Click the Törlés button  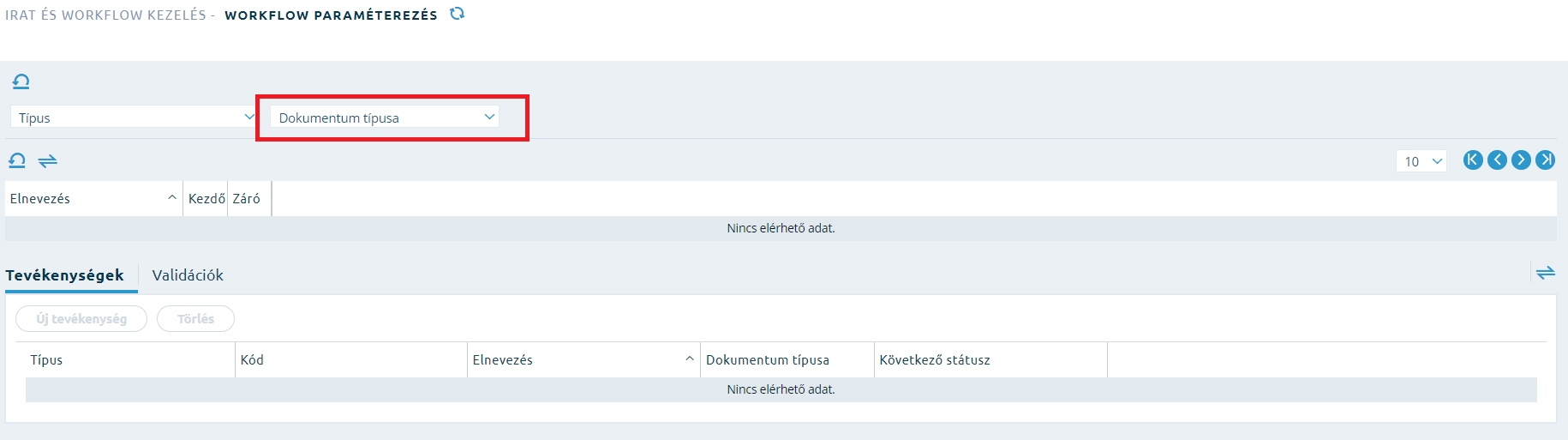(195, 318)
